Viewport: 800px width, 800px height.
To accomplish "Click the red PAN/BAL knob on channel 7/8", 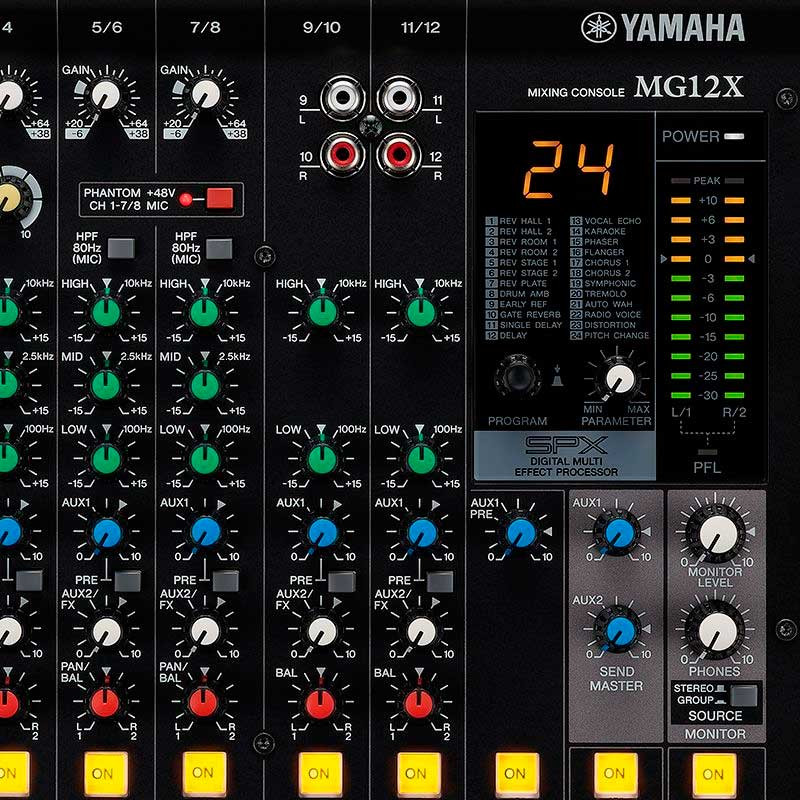I will tap(203, 703).
